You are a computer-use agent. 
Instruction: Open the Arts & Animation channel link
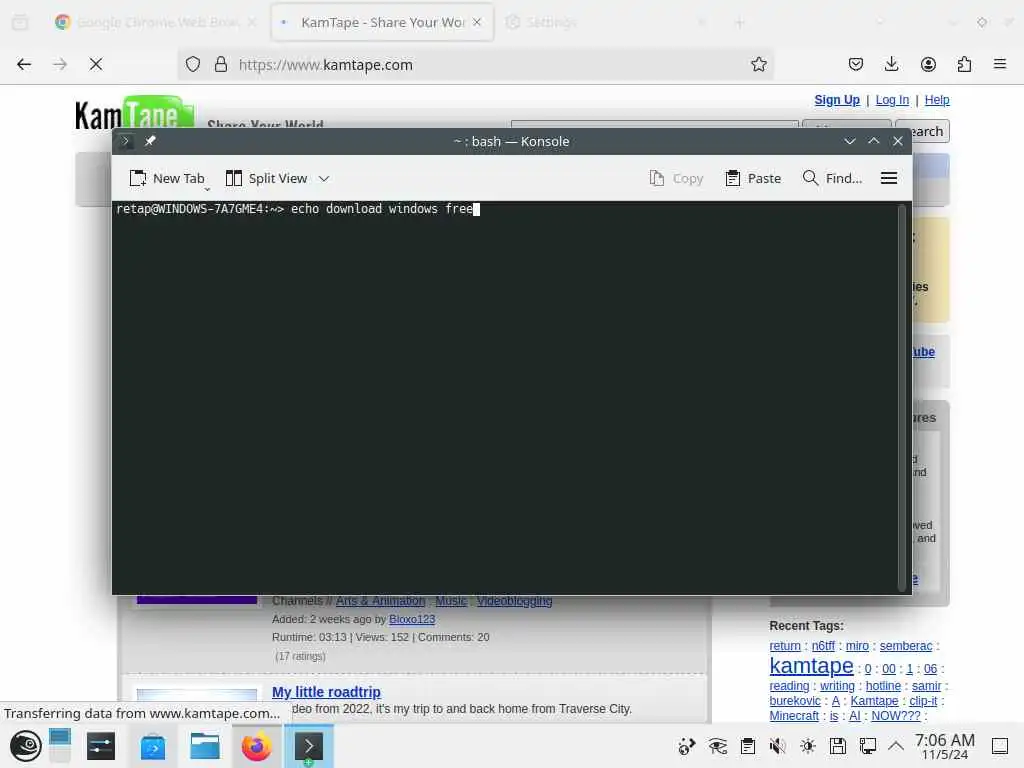click(380, 601)
